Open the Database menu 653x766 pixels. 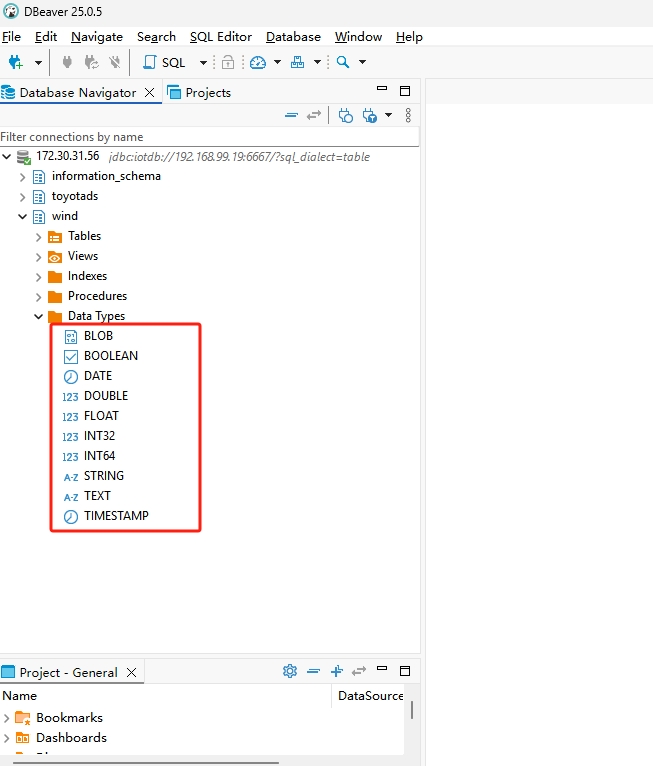click(293, 37)
